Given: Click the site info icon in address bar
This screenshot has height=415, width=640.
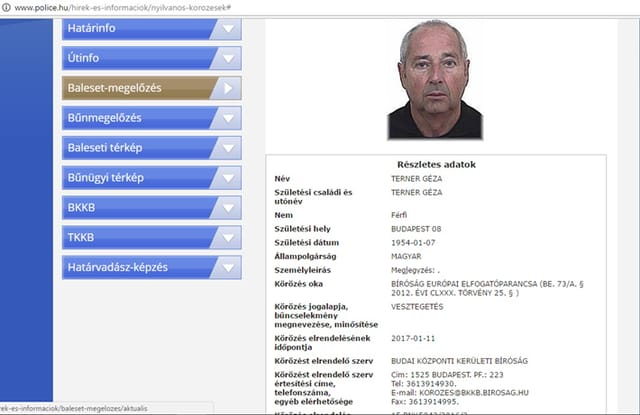Looking at the screenshot, I should 6,7.
